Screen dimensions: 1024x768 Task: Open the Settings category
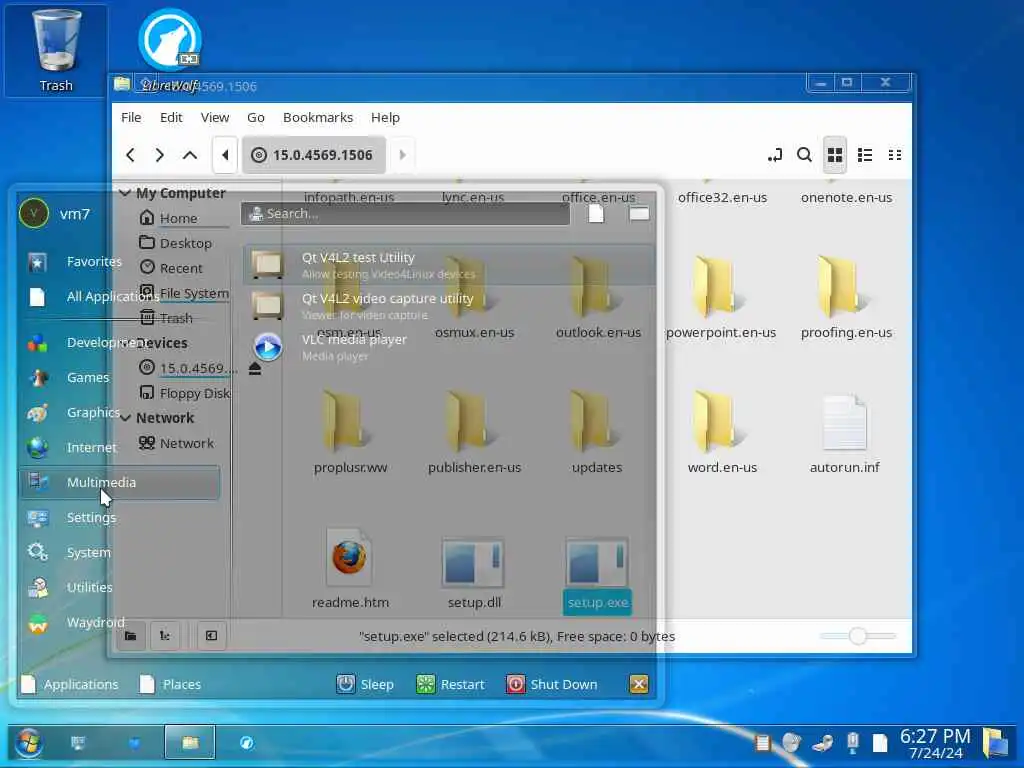click(x=119, y=517)
